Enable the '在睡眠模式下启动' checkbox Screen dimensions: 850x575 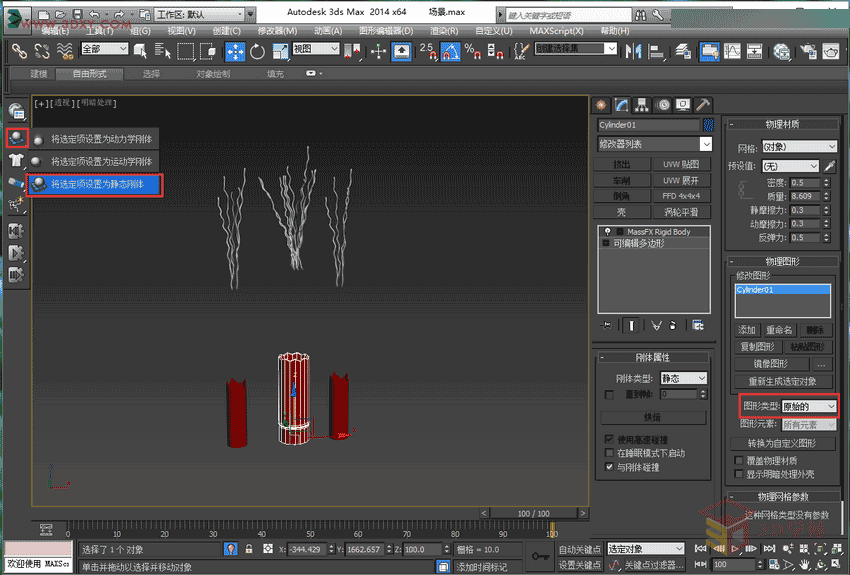tap(609, 453)
